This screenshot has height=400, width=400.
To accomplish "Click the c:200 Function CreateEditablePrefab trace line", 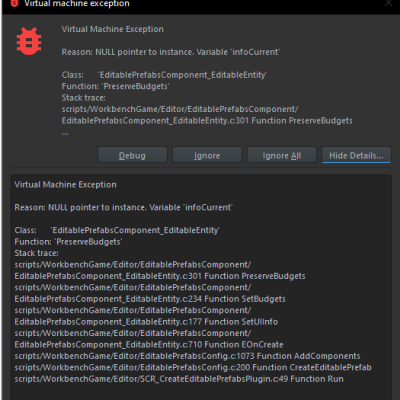I will click(x=193, y=367).
